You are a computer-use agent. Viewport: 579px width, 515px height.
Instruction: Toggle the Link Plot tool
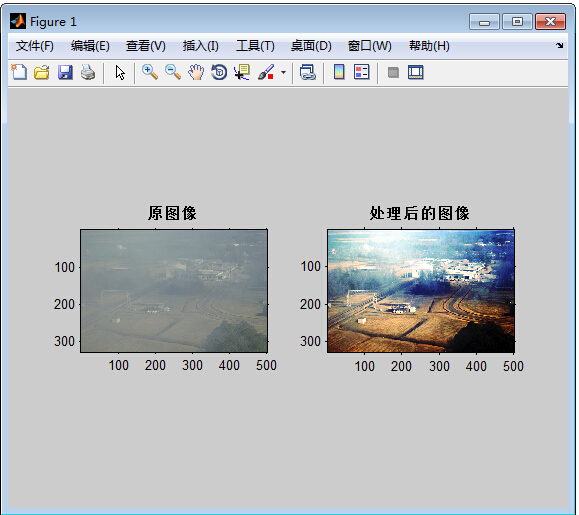coord(307,72)
